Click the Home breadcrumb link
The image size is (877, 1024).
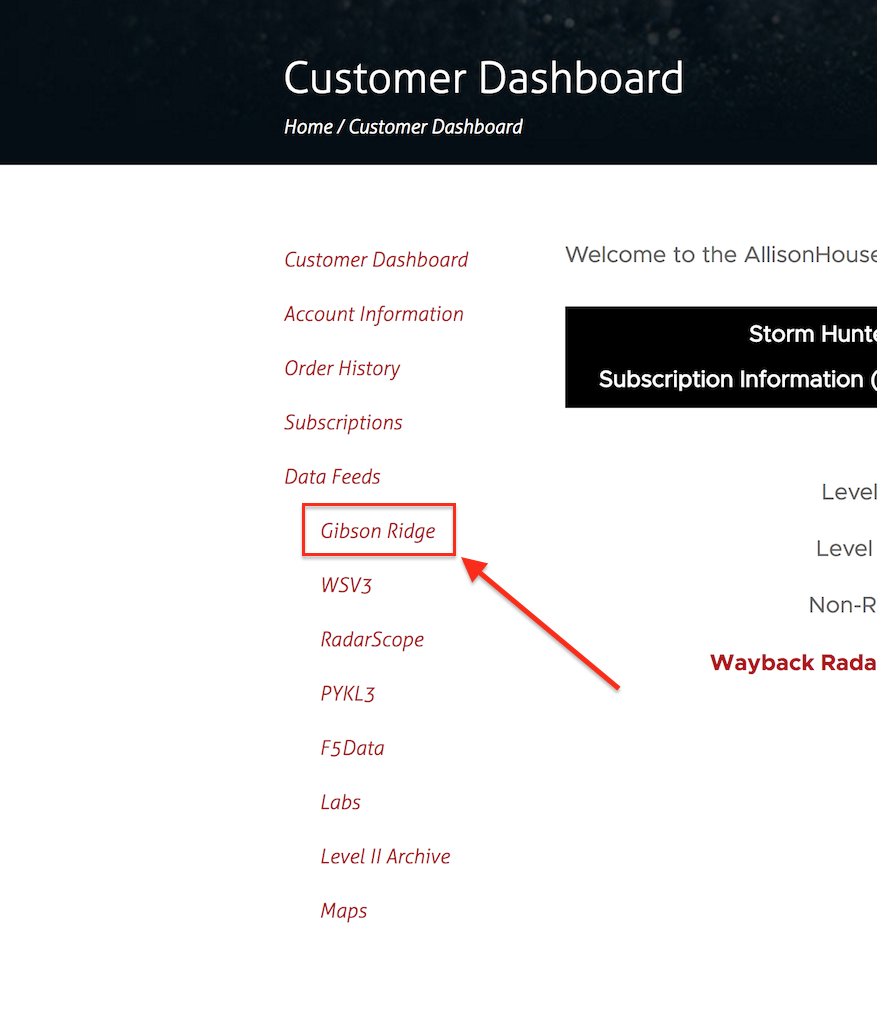[x=308, y=127]
